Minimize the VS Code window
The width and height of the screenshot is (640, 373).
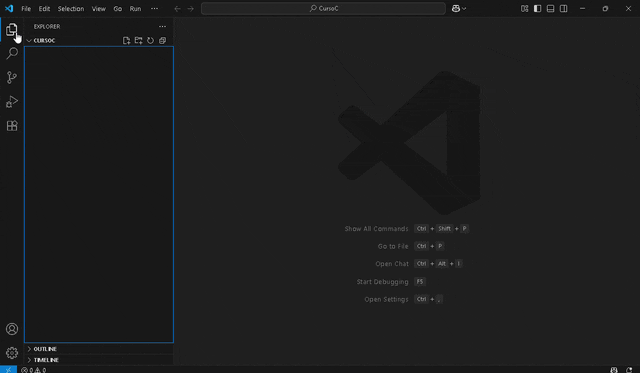pos(582,9)
